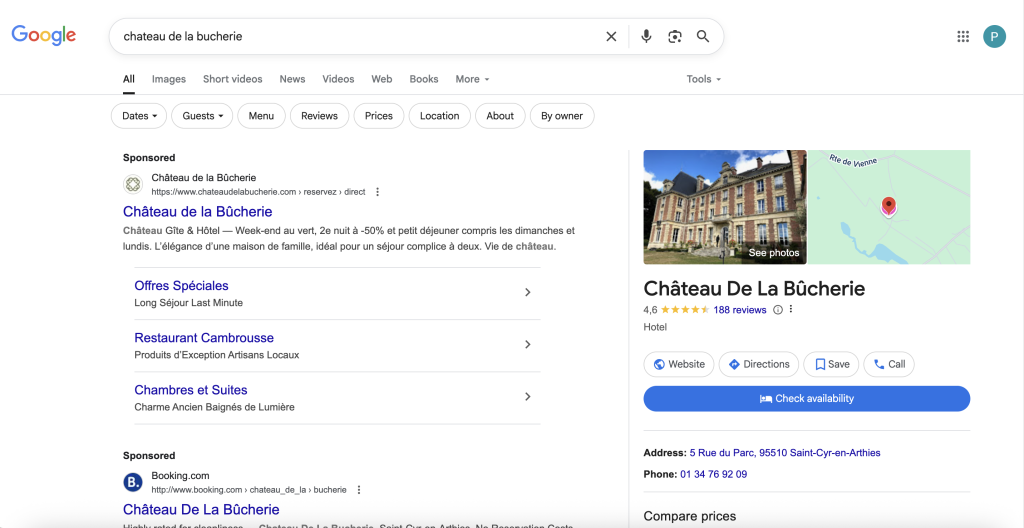This screenshot has width=1024, height=528.
Task: Open the château photo with See photos
Action: click(x=725, y=207)
